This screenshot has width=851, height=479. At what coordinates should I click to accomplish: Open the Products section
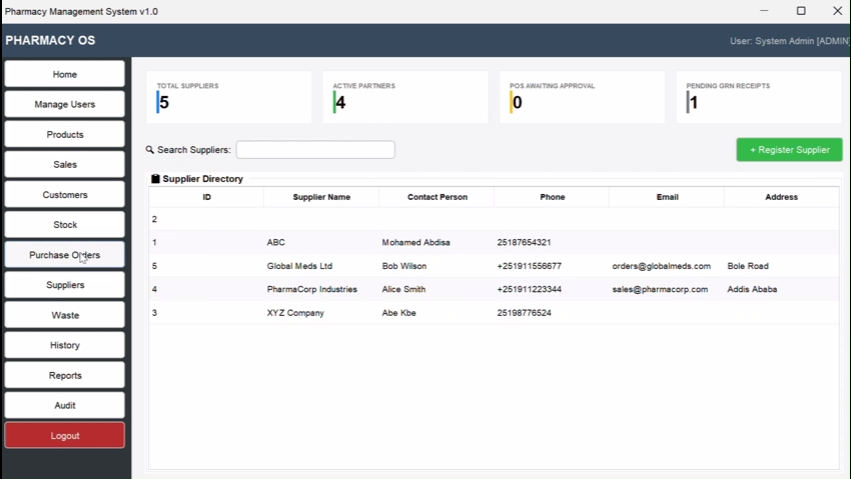(65, 135)
